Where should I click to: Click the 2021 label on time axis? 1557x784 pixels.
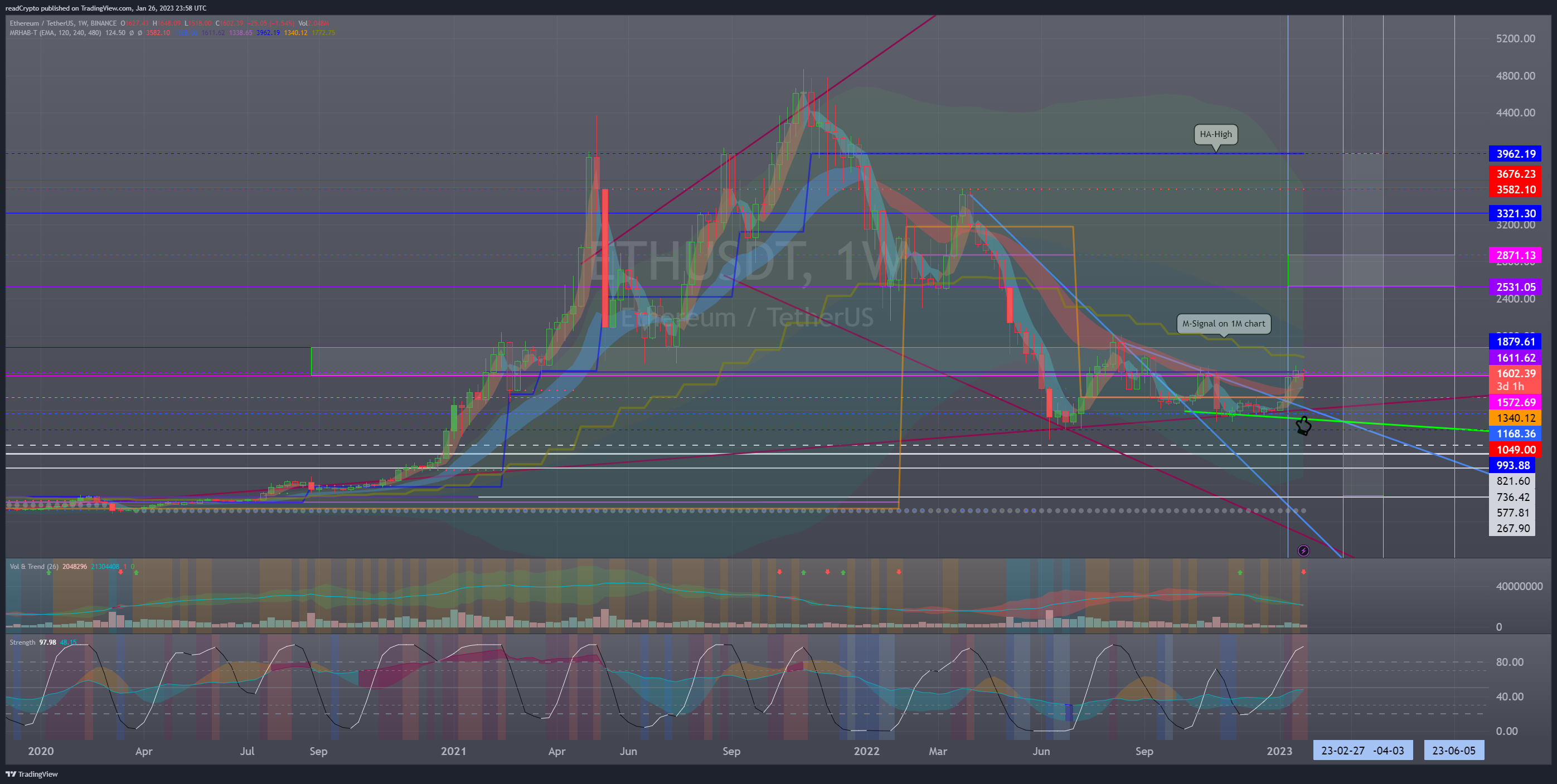coord(453,751)
